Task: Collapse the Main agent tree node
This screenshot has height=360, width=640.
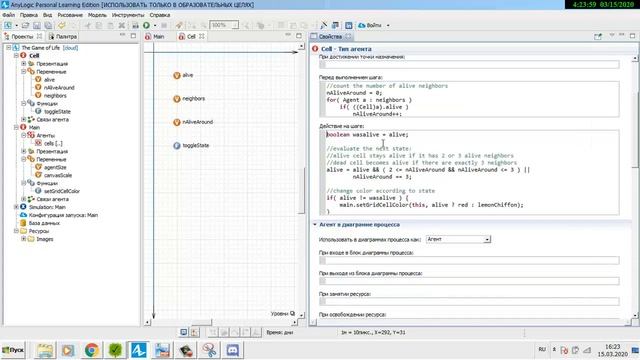Action: click(x=16, y=127)
